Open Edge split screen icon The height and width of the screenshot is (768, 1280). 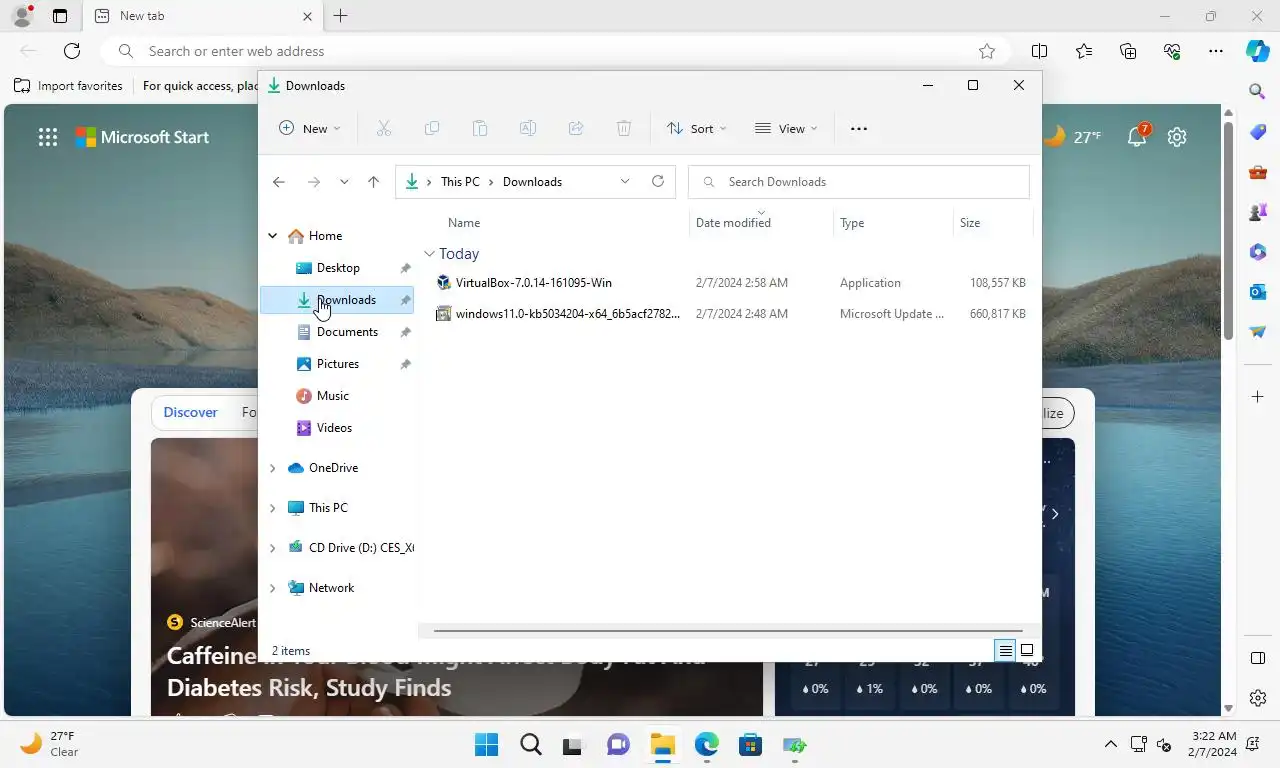(1039, 51)
